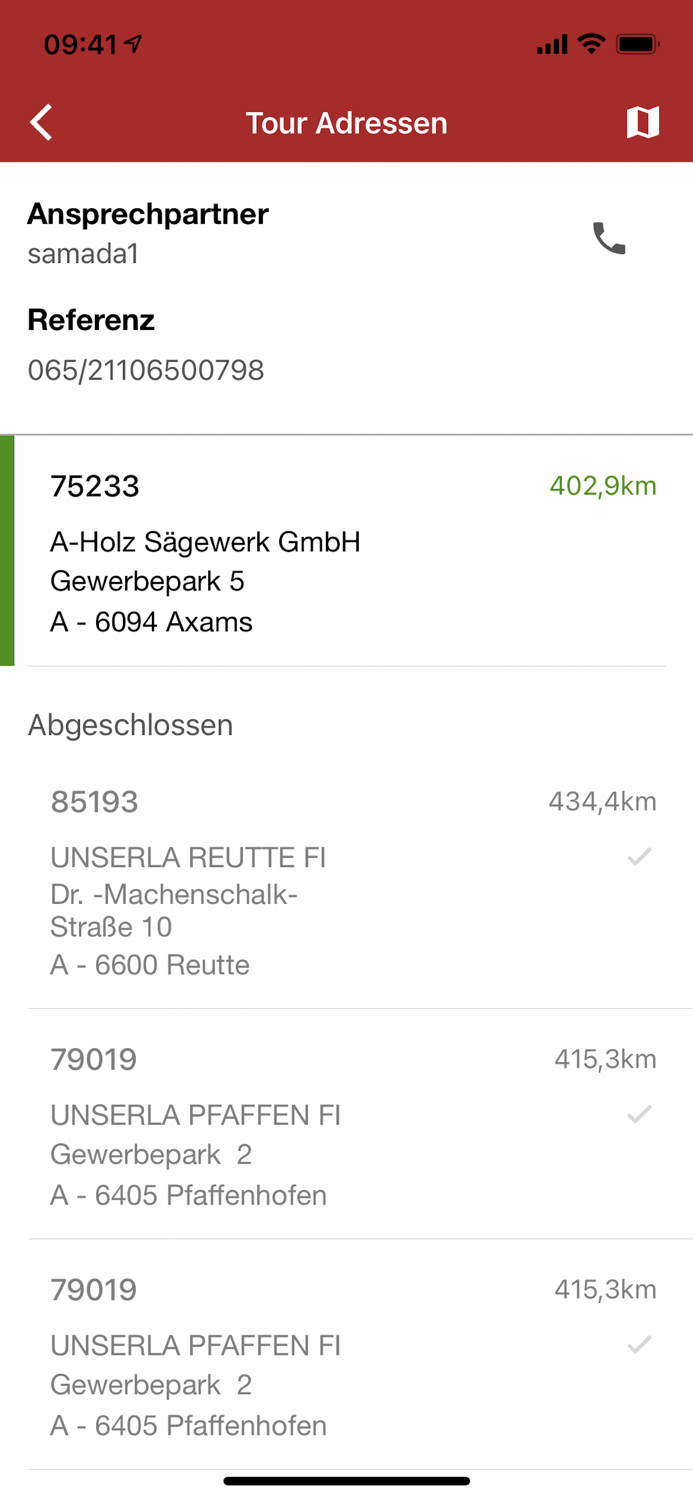Toggle completion status of stop 85193
The width and height of the screenshot is (693, 1500).
coord(350,880)
